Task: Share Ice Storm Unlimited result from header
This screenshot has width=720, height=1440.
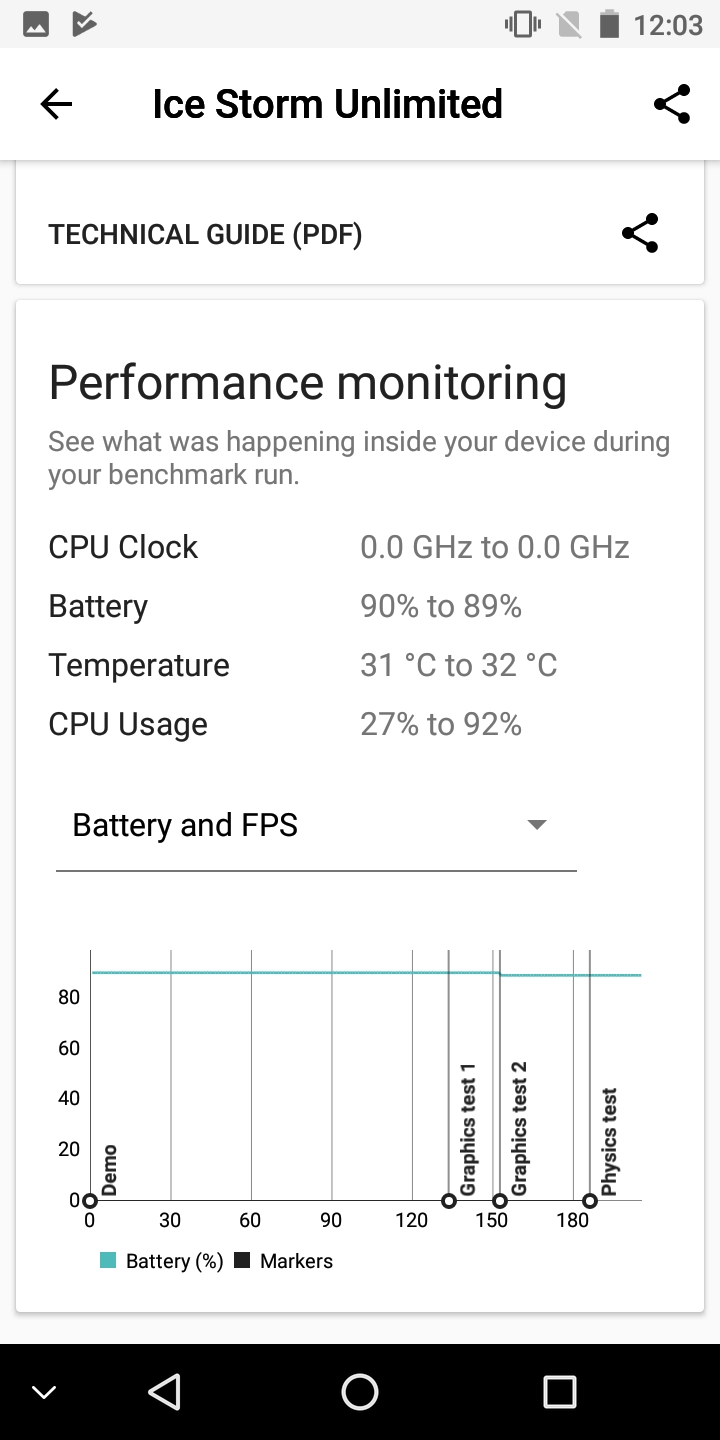Action: point(672,104)
